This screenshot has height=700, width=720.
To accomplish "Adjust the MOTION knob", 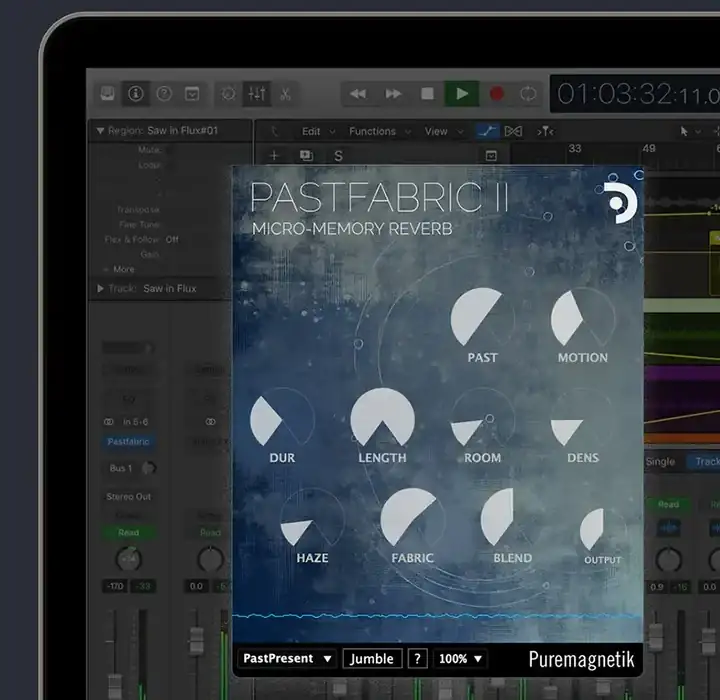I will tap(582, 318).
